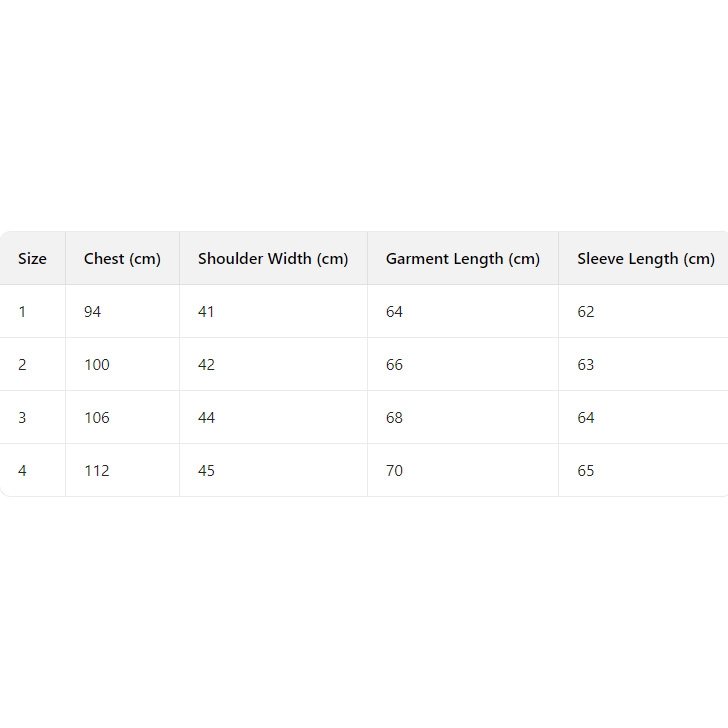Image resolution: width=728 pixels, height=728 pixels.
Task: Click shoulder width value 44
Action: [x=206, y=418]
